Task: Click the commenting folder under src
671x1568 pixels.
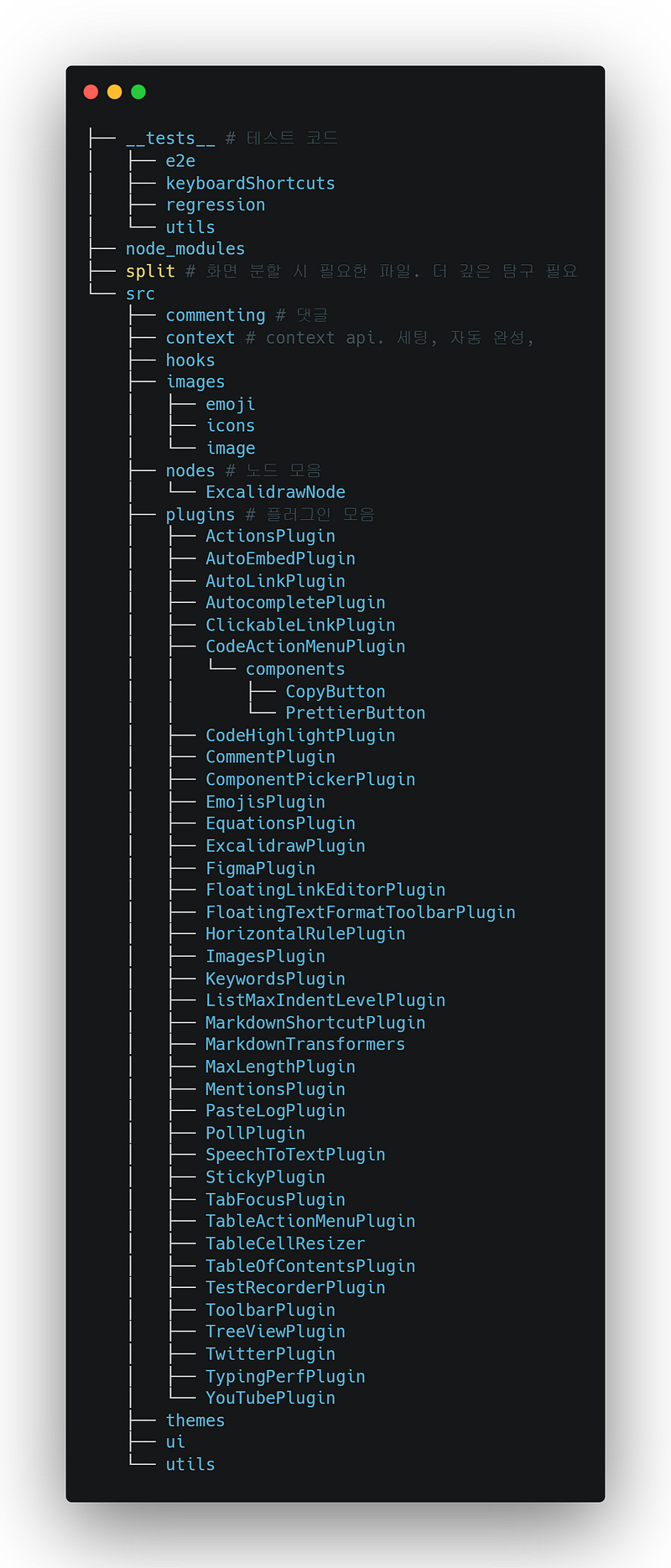Action: pyautogui.click(x=216, y=315)
